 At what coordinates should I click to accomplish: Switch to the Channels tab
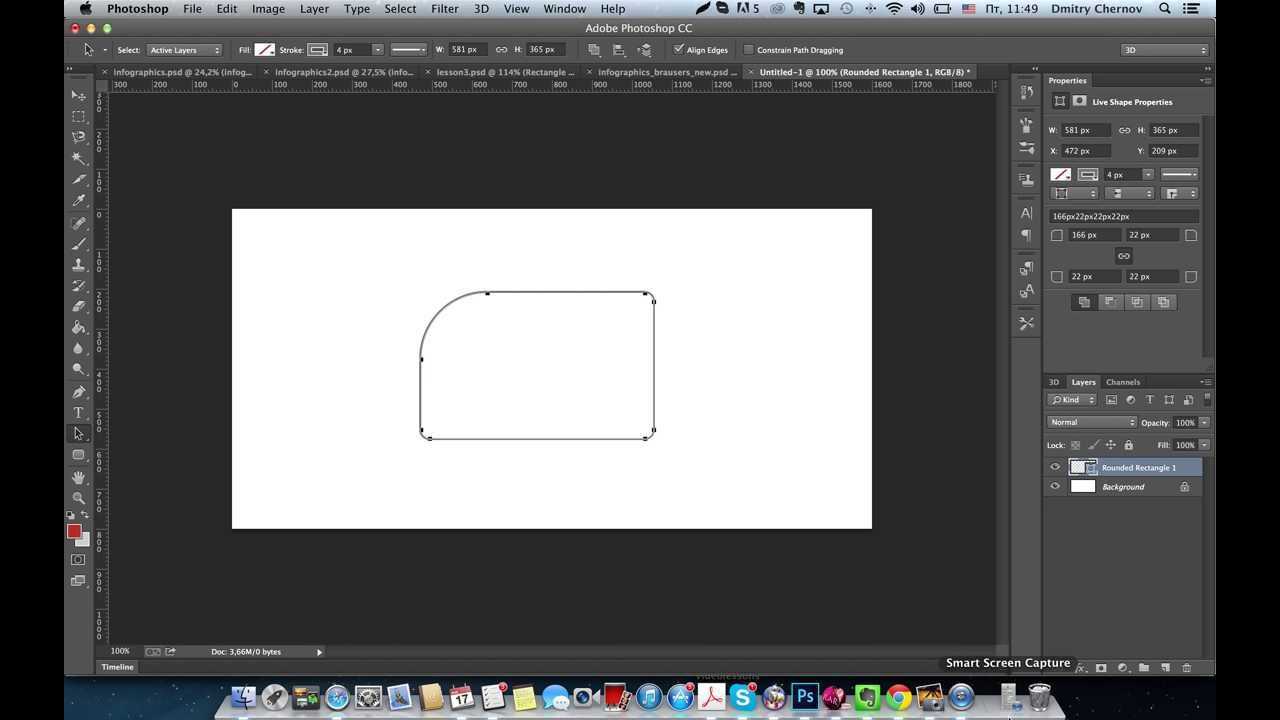tap(1123, 382)
